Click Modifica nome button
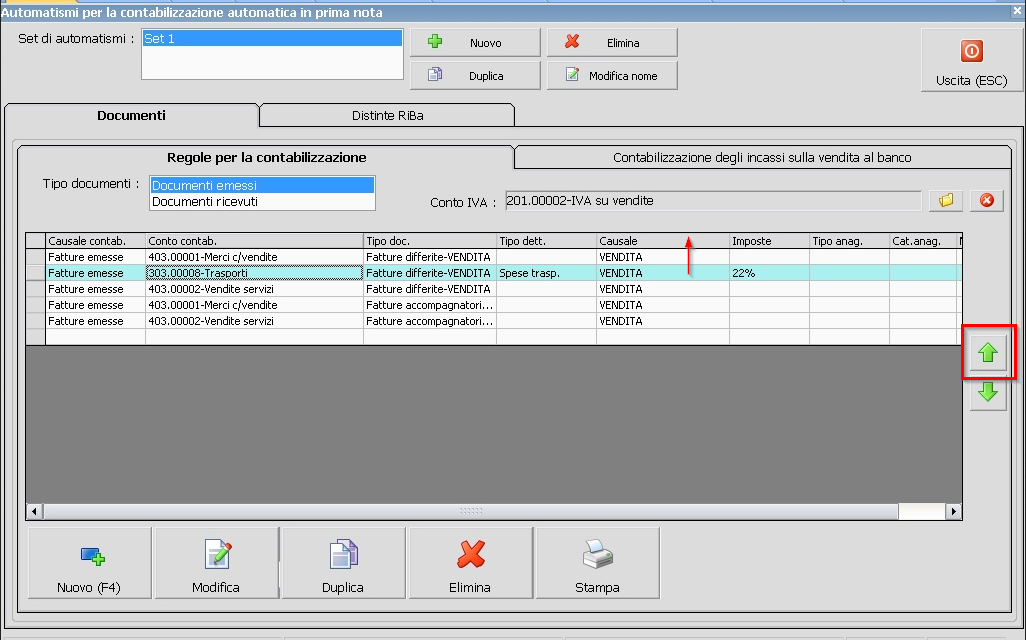 612,75
